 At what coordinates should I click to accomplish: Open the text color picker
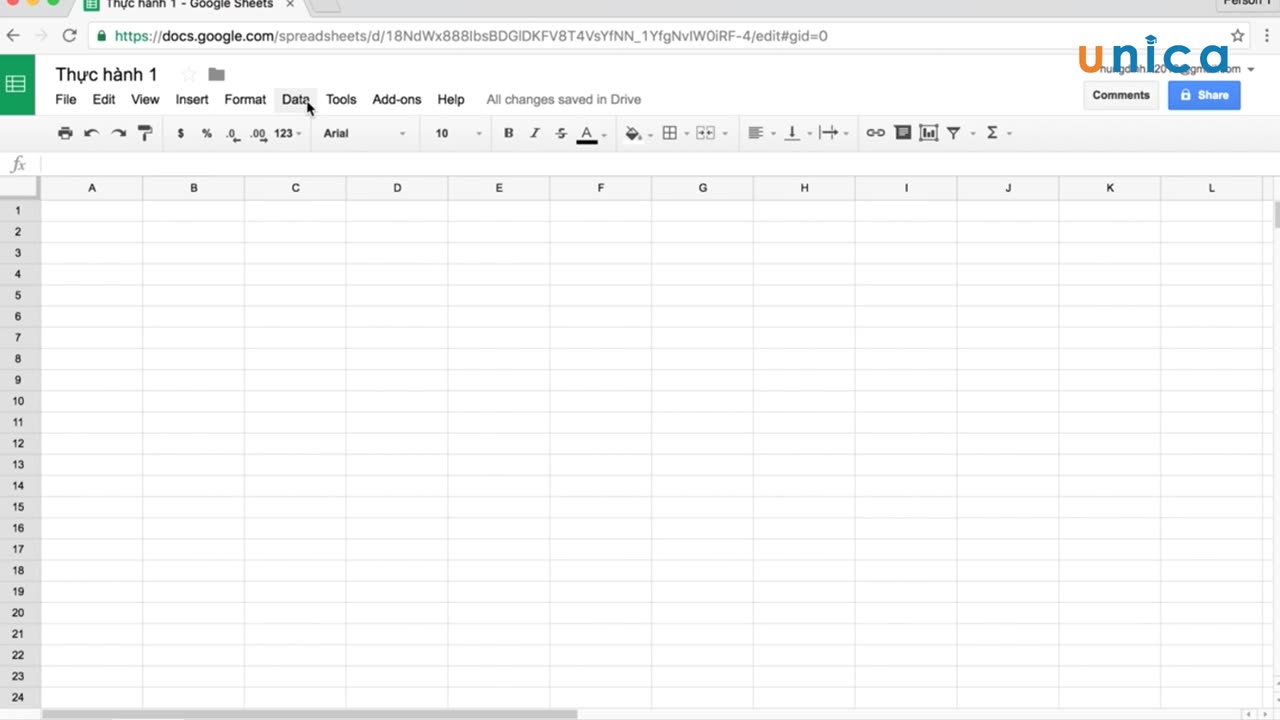click(587, 134)
